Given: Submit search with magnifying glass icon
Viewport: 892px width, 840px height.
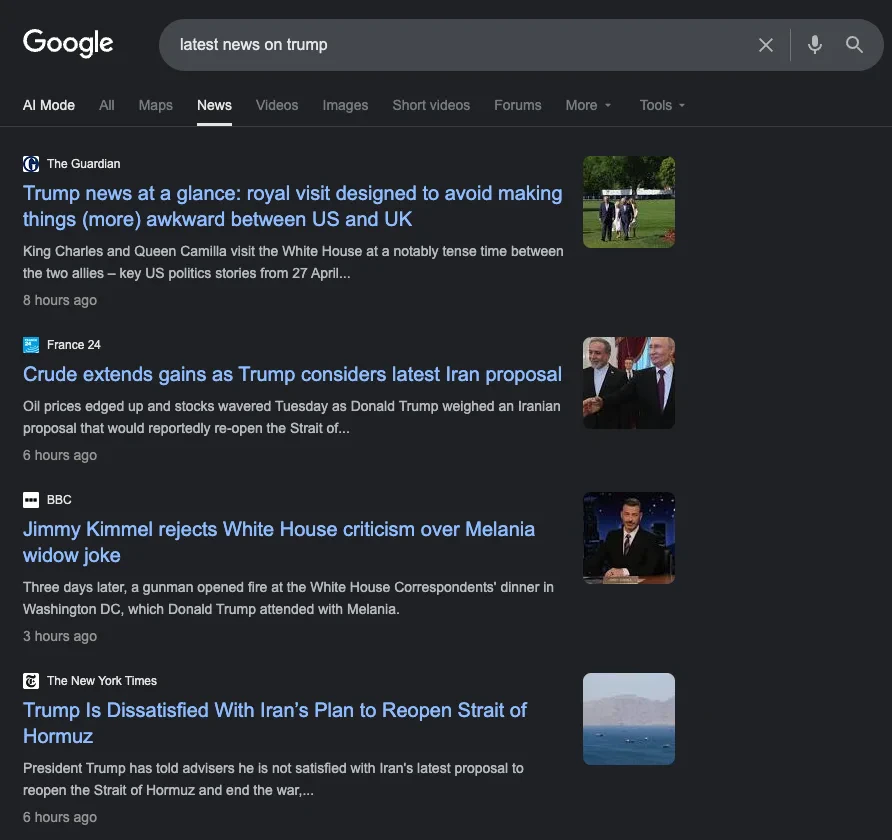Looking at the screenshot, I should [x=854, y=45].
